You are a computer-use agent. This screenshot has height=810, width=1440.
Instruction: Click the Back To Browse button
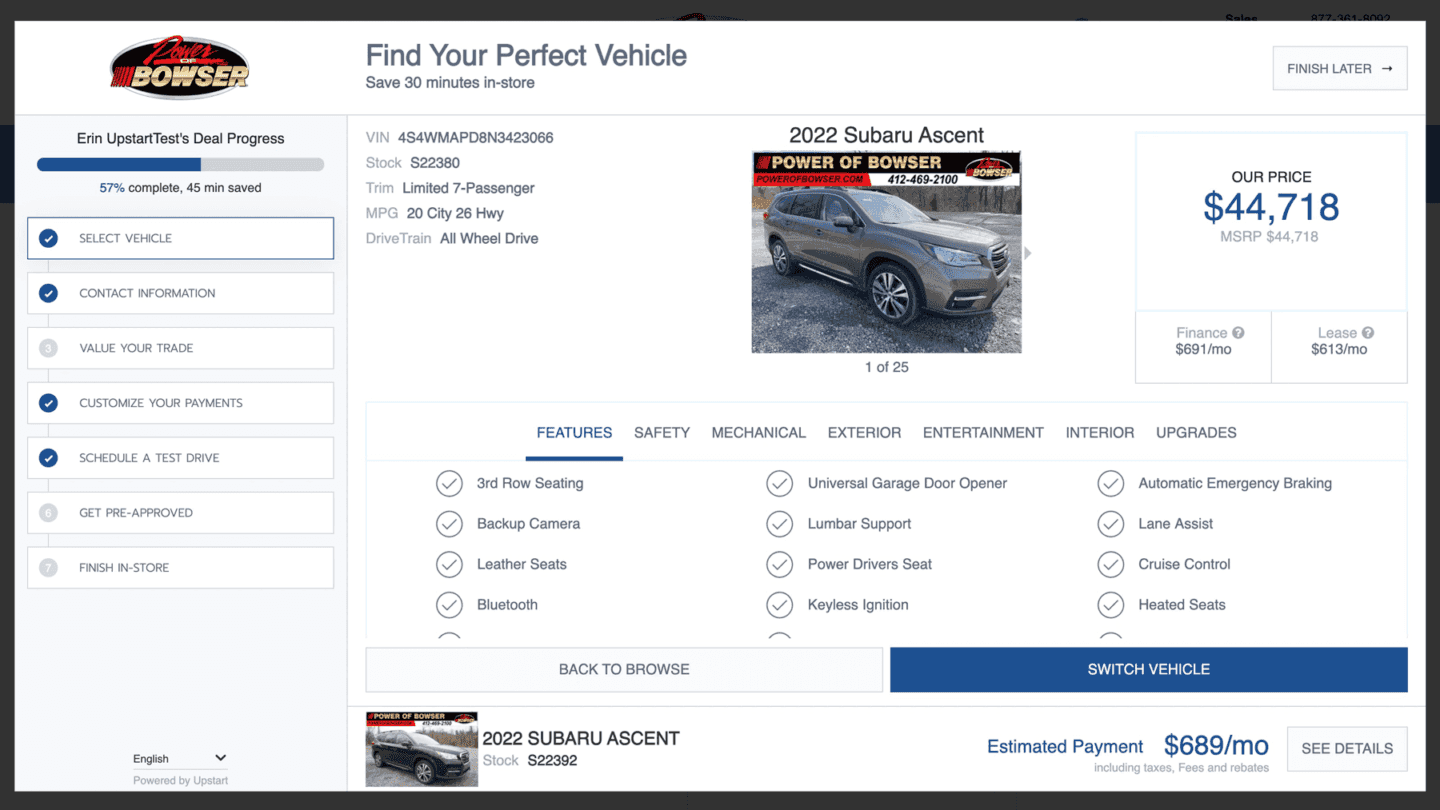click(623, 669)
